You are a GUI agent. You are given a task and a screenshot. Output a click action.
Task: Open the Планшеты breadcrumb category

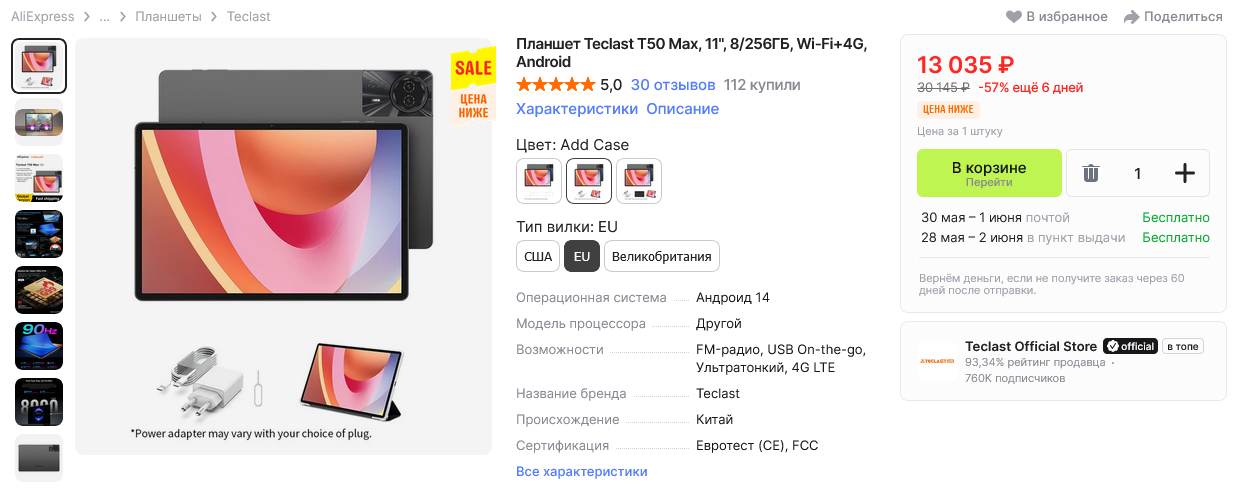coord(168,17)
